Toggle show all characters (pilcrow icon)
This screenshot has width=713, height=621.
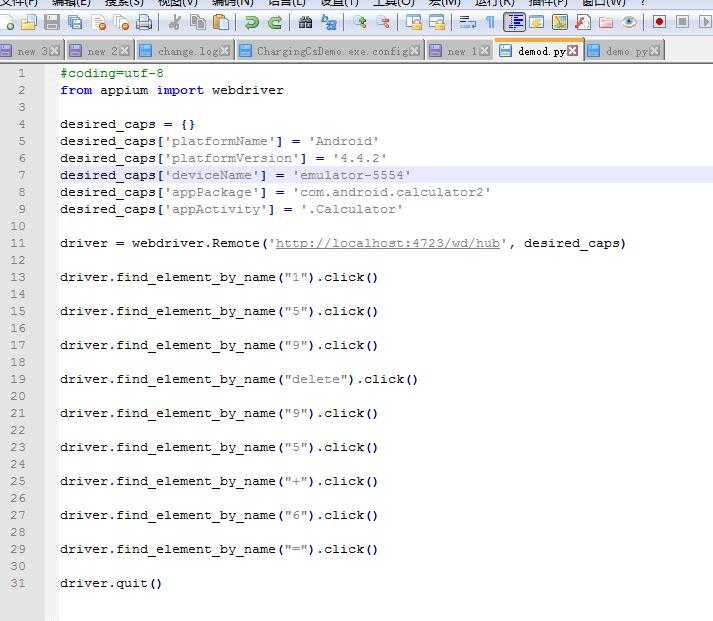click(x=490, y=22)
